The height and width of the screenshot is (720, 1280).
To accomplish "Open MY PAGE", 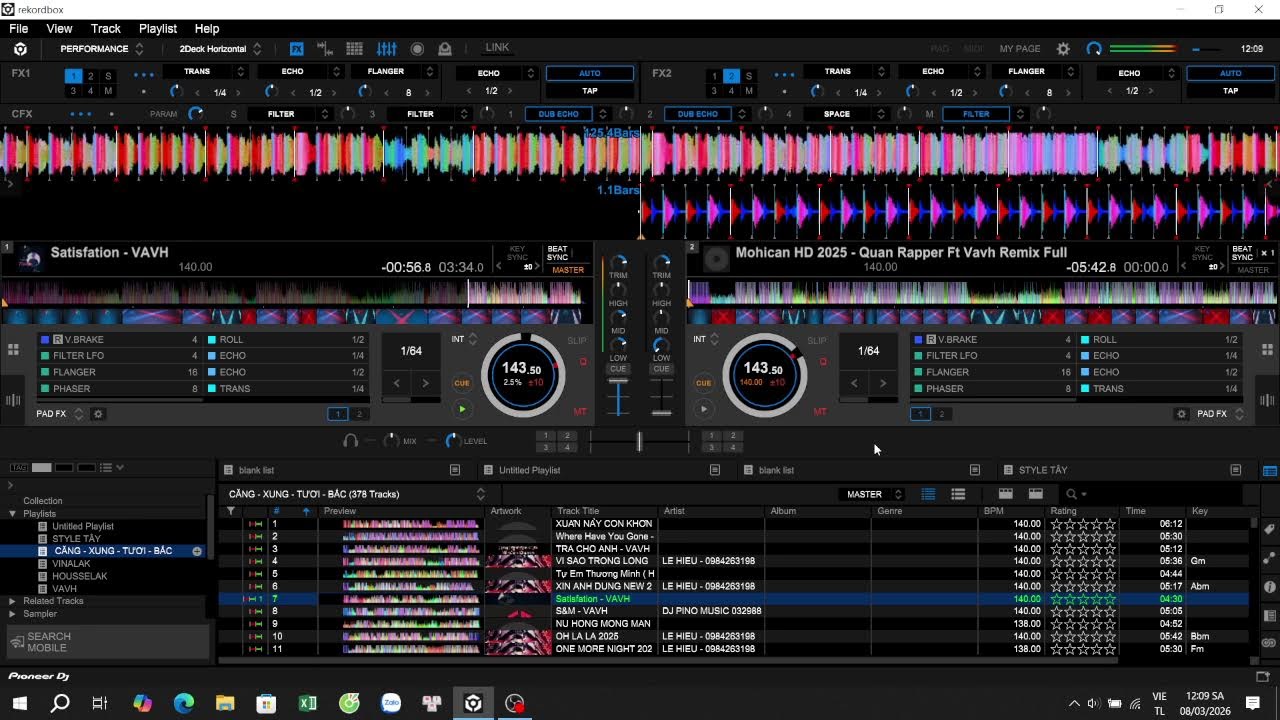I will coord(1020,49).
